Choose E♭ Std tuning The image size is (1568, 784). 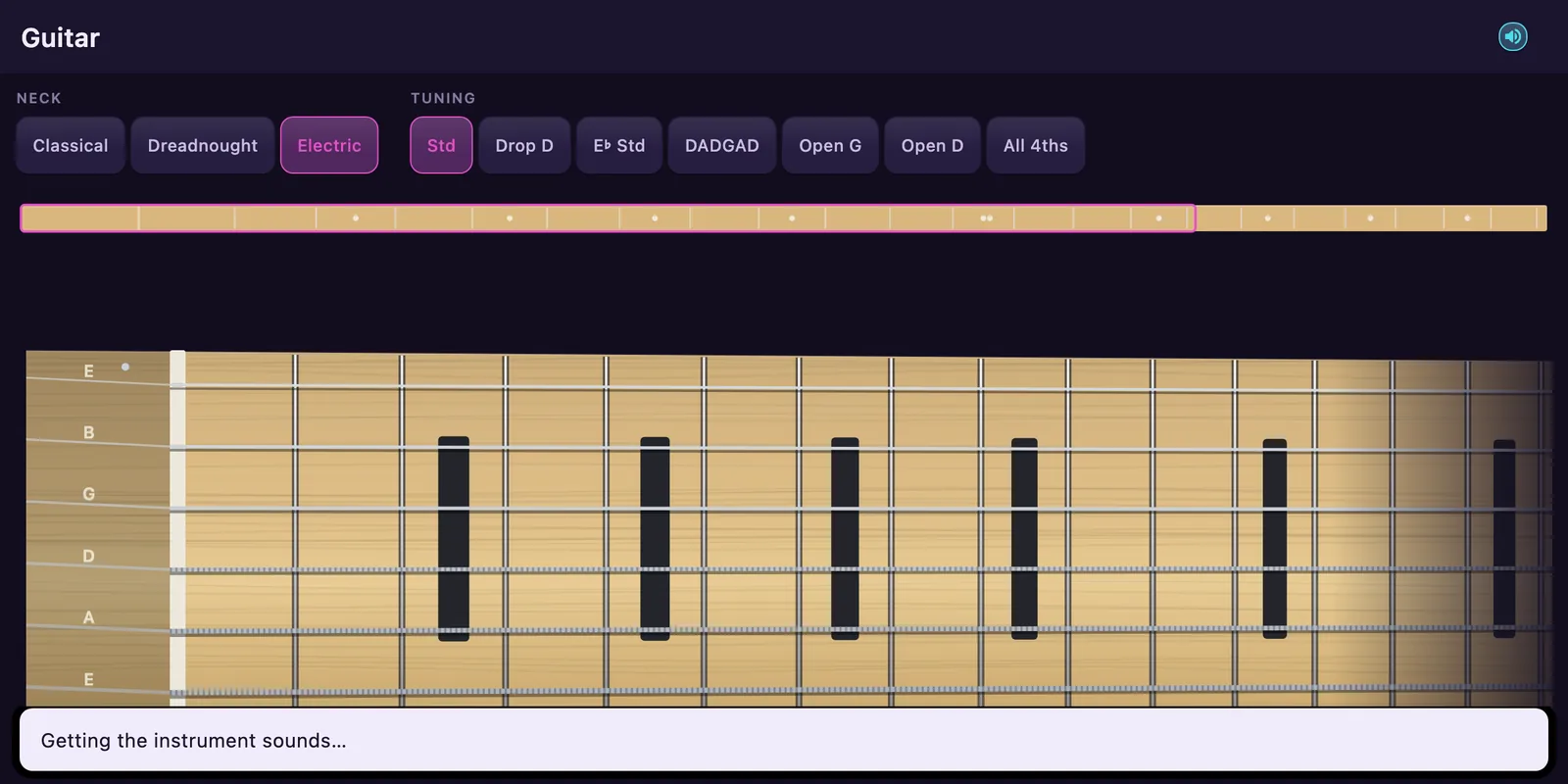point(619,145)
